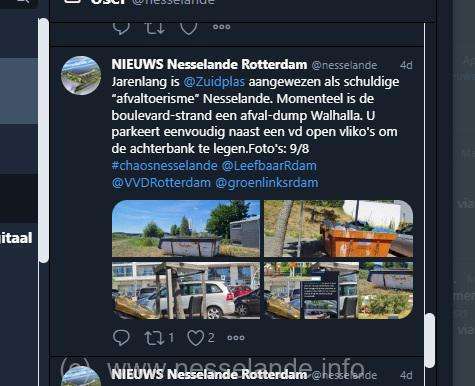Click the column scrollbar thumb at right

coord(430,340)
